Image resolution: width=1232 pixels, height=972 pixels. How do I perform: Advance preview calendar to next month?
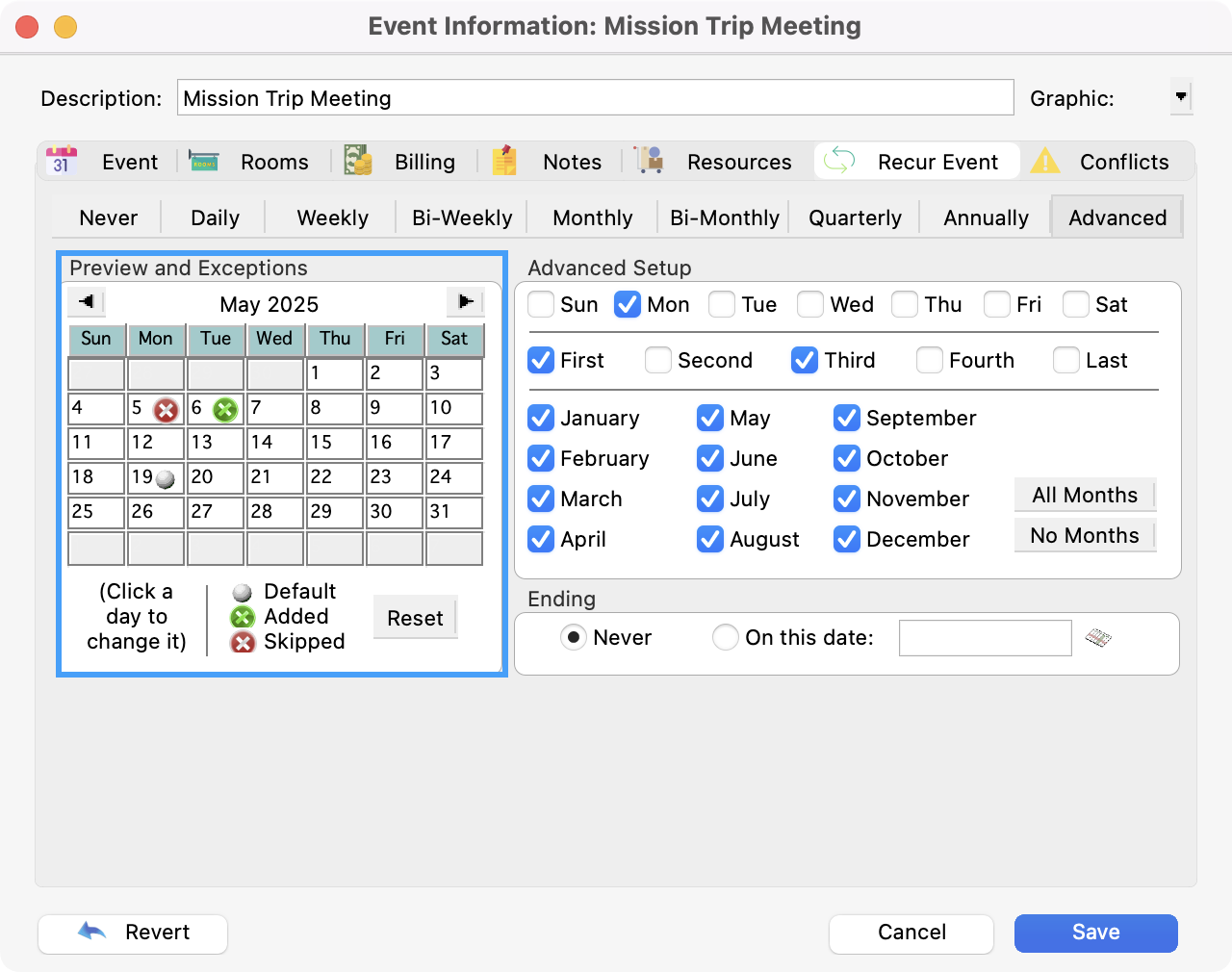pos(466,302)
